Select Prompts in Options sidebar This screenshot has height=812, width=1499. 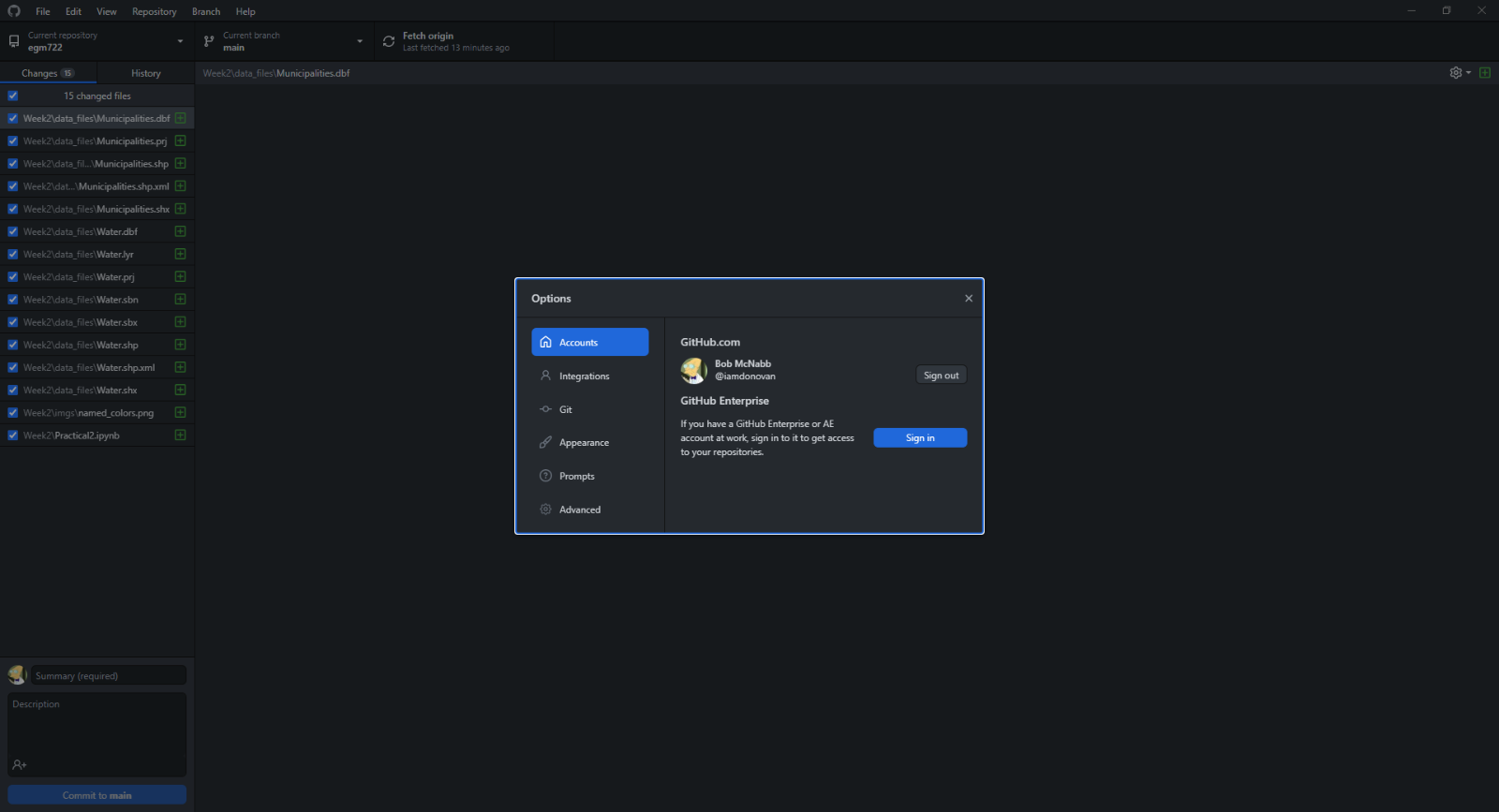click(x=590, y=476)
